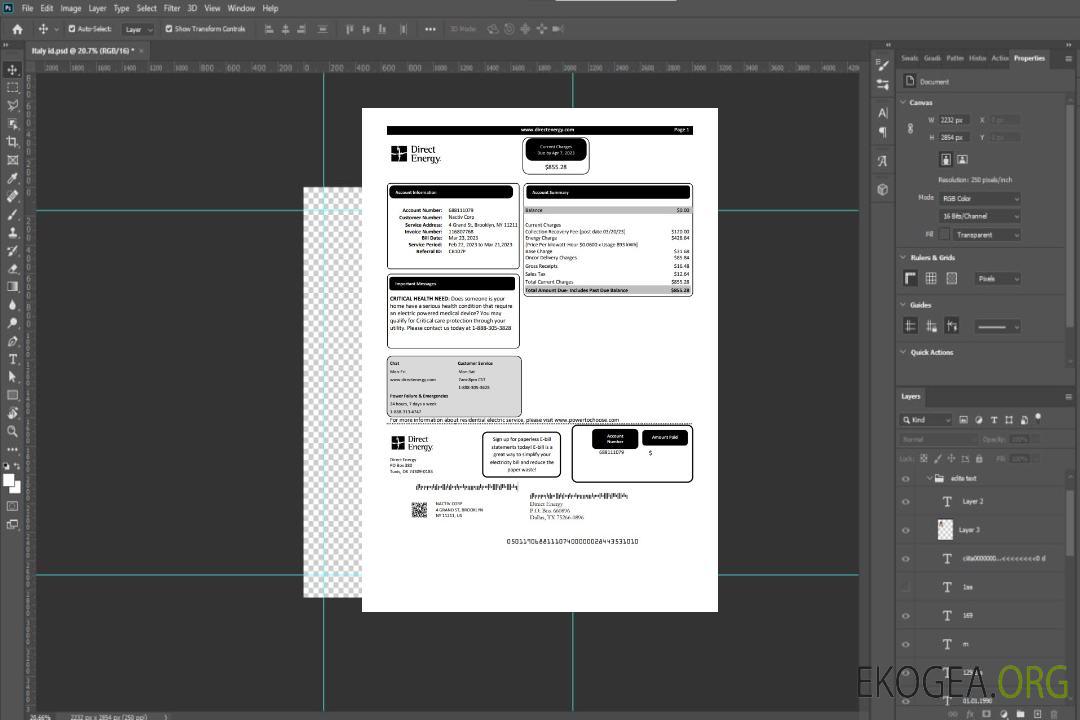Select the Layer 3 layer
Screen dimensions: 1080x720
970,530
